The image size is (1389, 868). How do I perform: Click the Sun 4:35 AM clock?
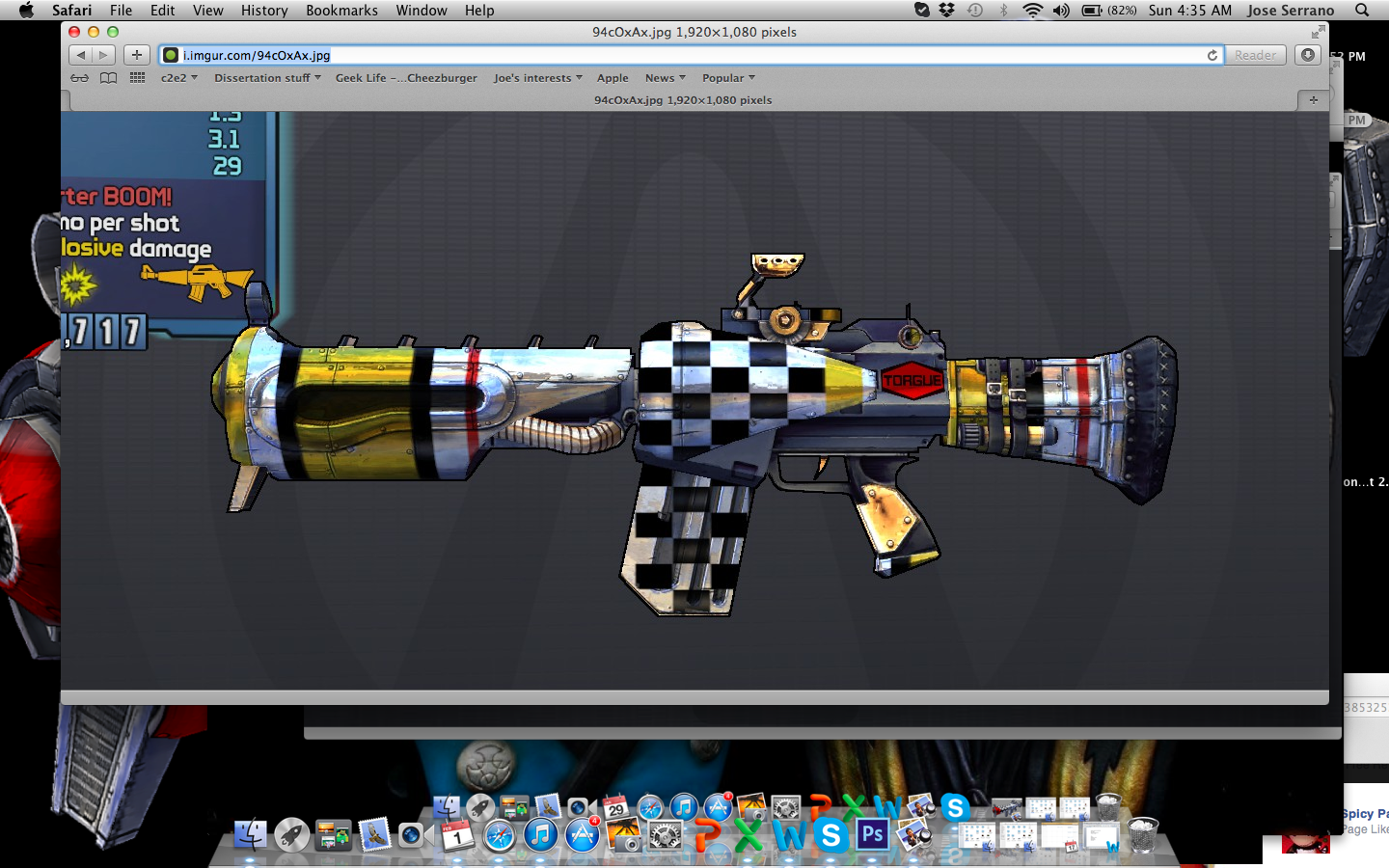(1190, 10)
